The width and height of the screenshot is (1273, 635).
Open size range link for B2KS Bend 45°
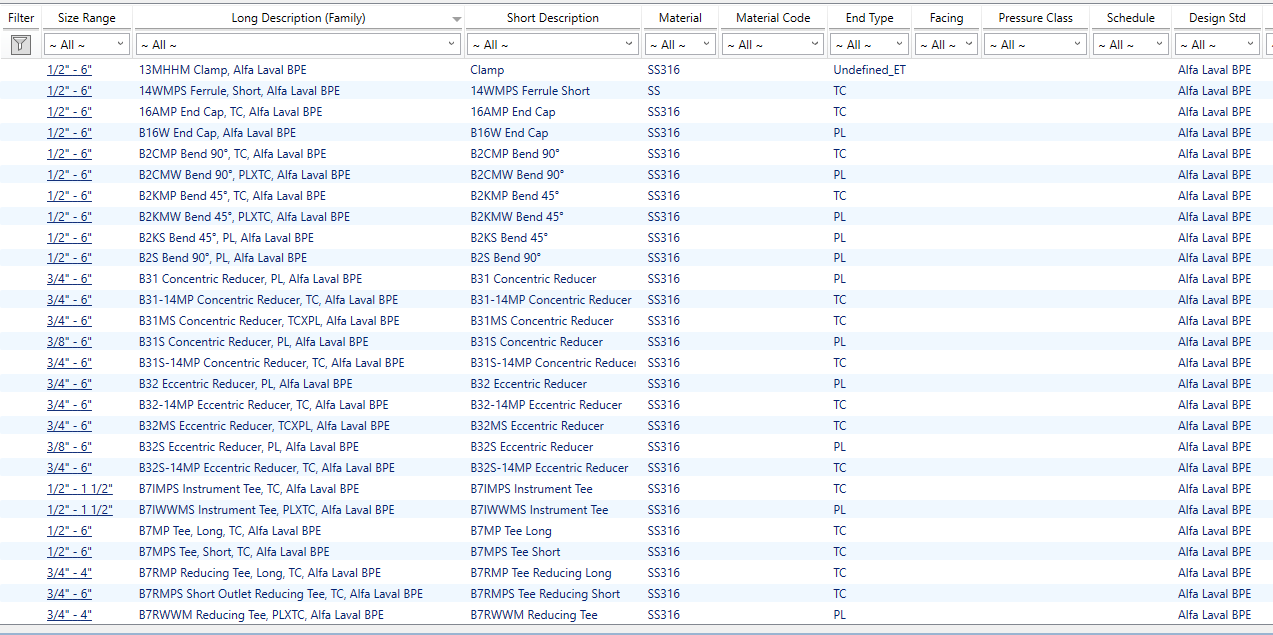click(69, 238)
